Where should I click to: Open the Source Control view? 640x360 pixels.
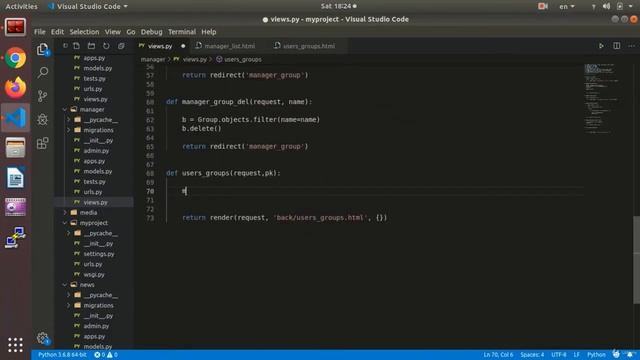tap(42, 96)
